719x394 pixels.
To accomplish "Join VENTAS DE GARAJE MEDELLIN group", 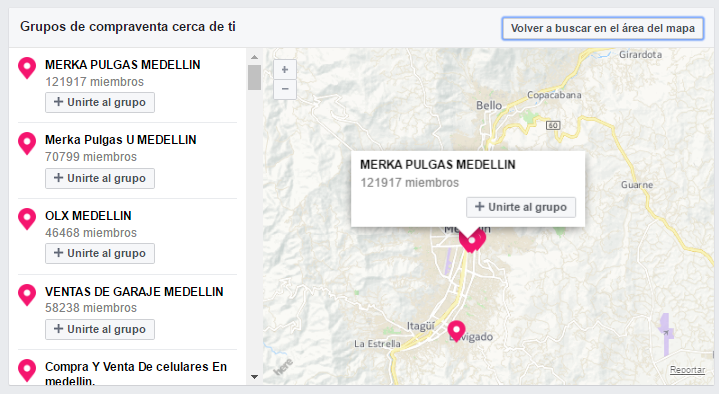I will [100, 329].
